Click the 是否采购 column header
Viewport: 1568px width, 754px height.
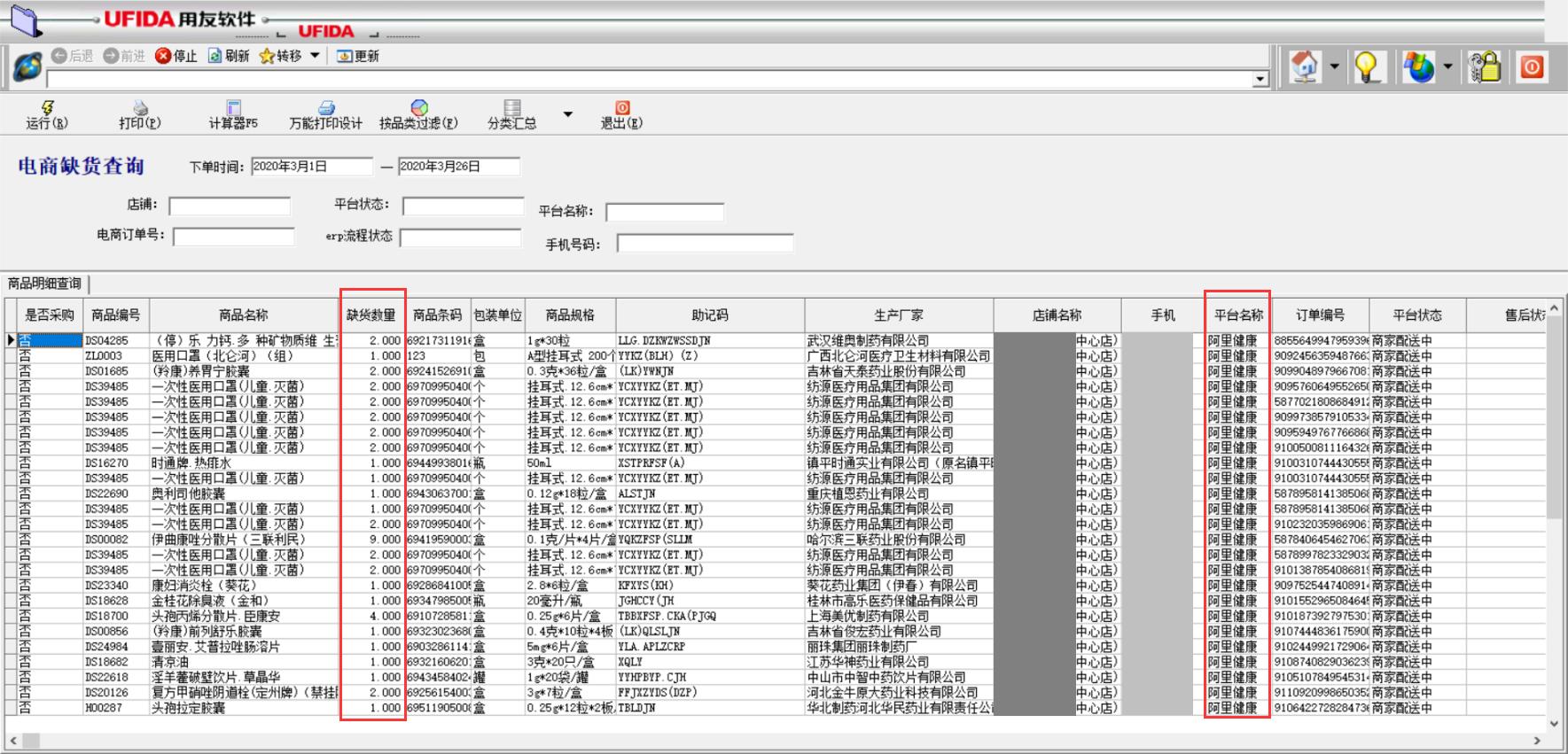click(50, 315)
